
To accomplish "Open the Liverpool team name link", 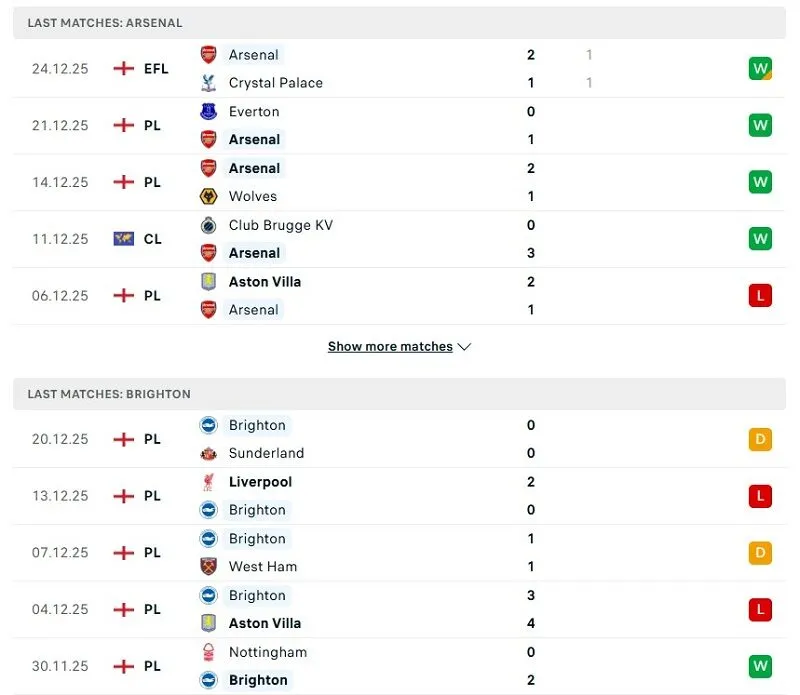I will [260, 482].
